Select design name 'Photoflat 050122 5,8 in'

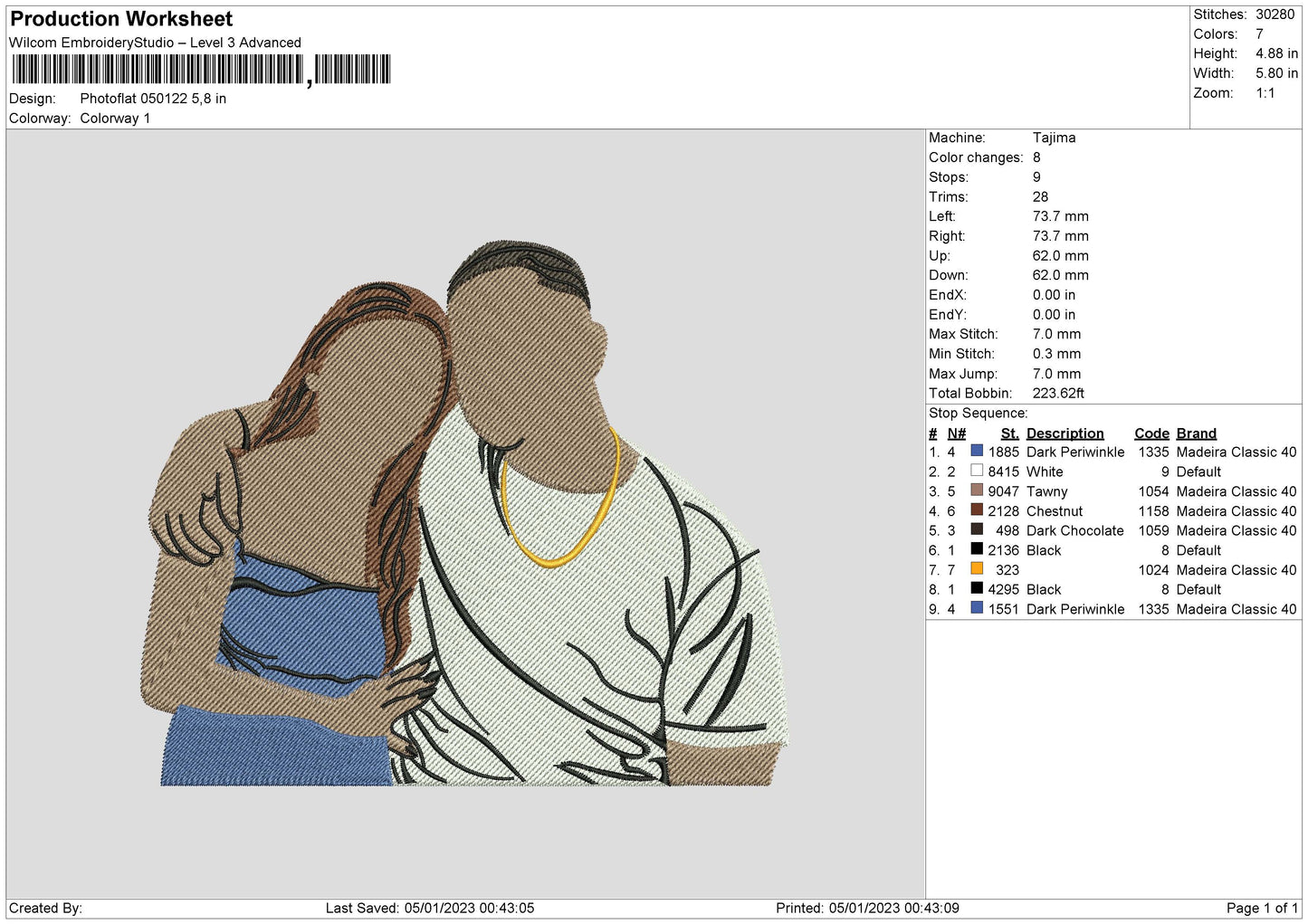[153, 99]
